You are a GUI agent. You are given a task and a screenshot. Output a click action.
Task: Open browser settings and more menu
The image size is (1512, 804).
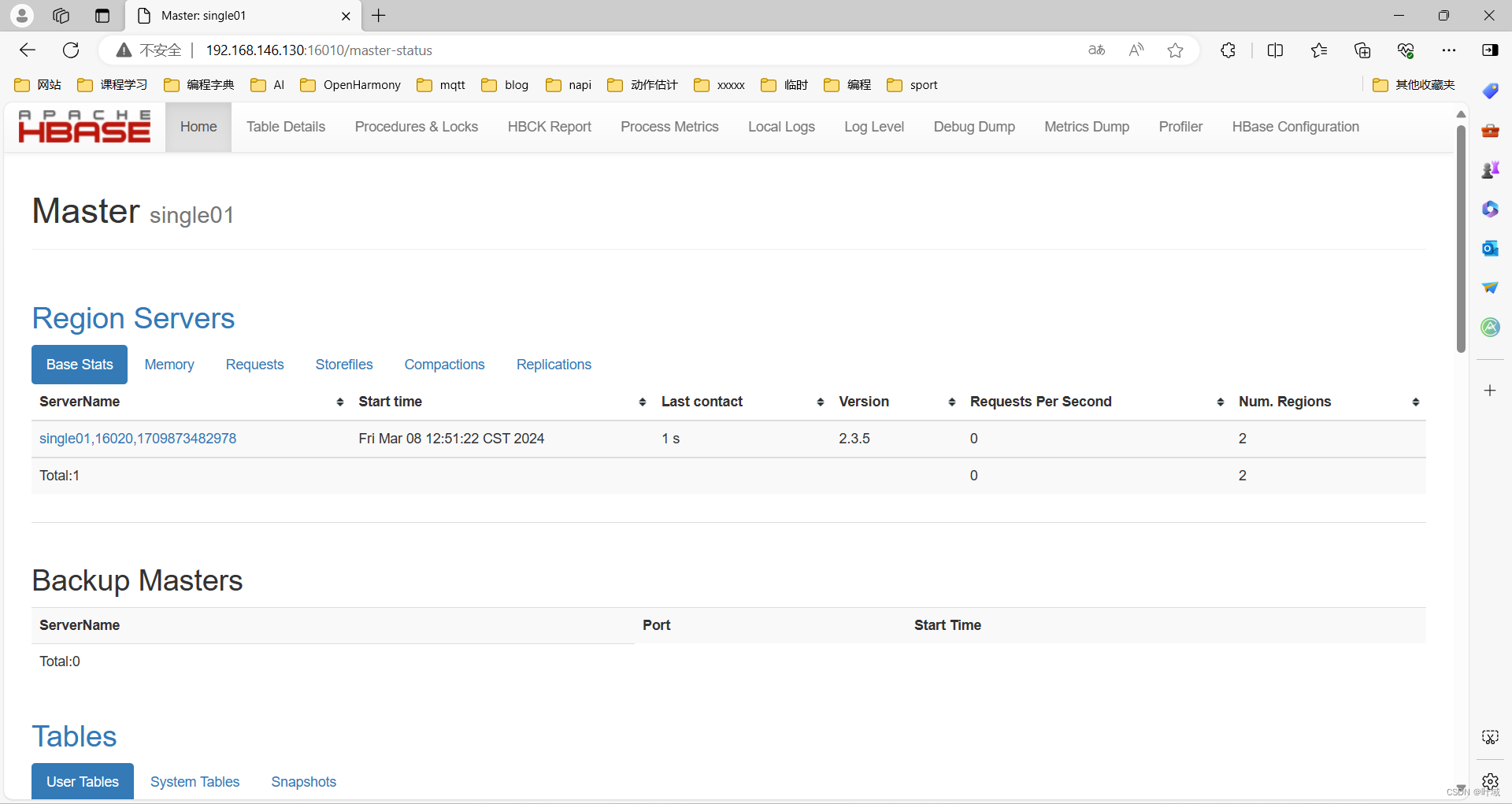pyautogui.click(x=1448, y=50)
